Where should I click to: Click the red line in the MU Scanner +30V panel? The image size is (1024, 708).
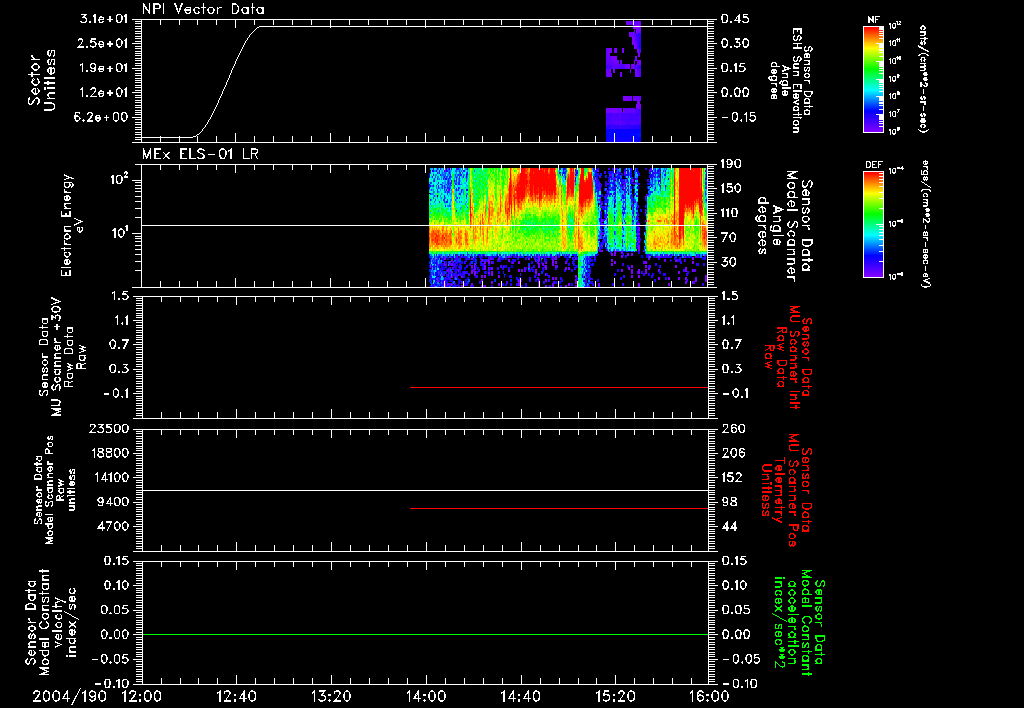click(x=559, y=387)
